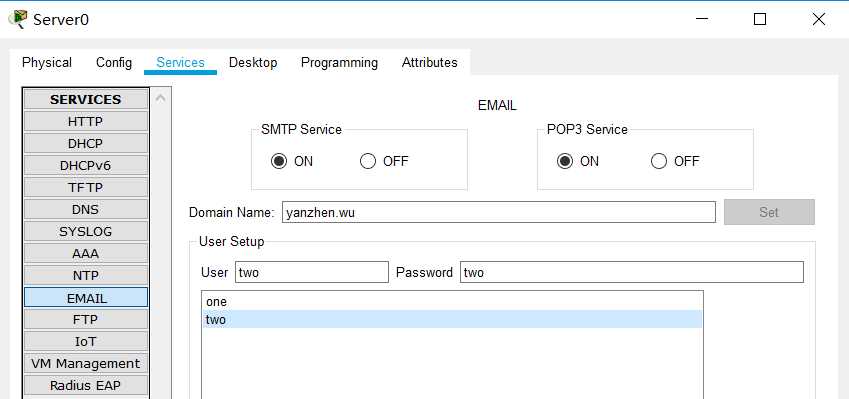The width and height of the screenshot is (849, 399).
Task: Switch to the Programming tab
Action: pyautogui.click(x=339, y=63)
